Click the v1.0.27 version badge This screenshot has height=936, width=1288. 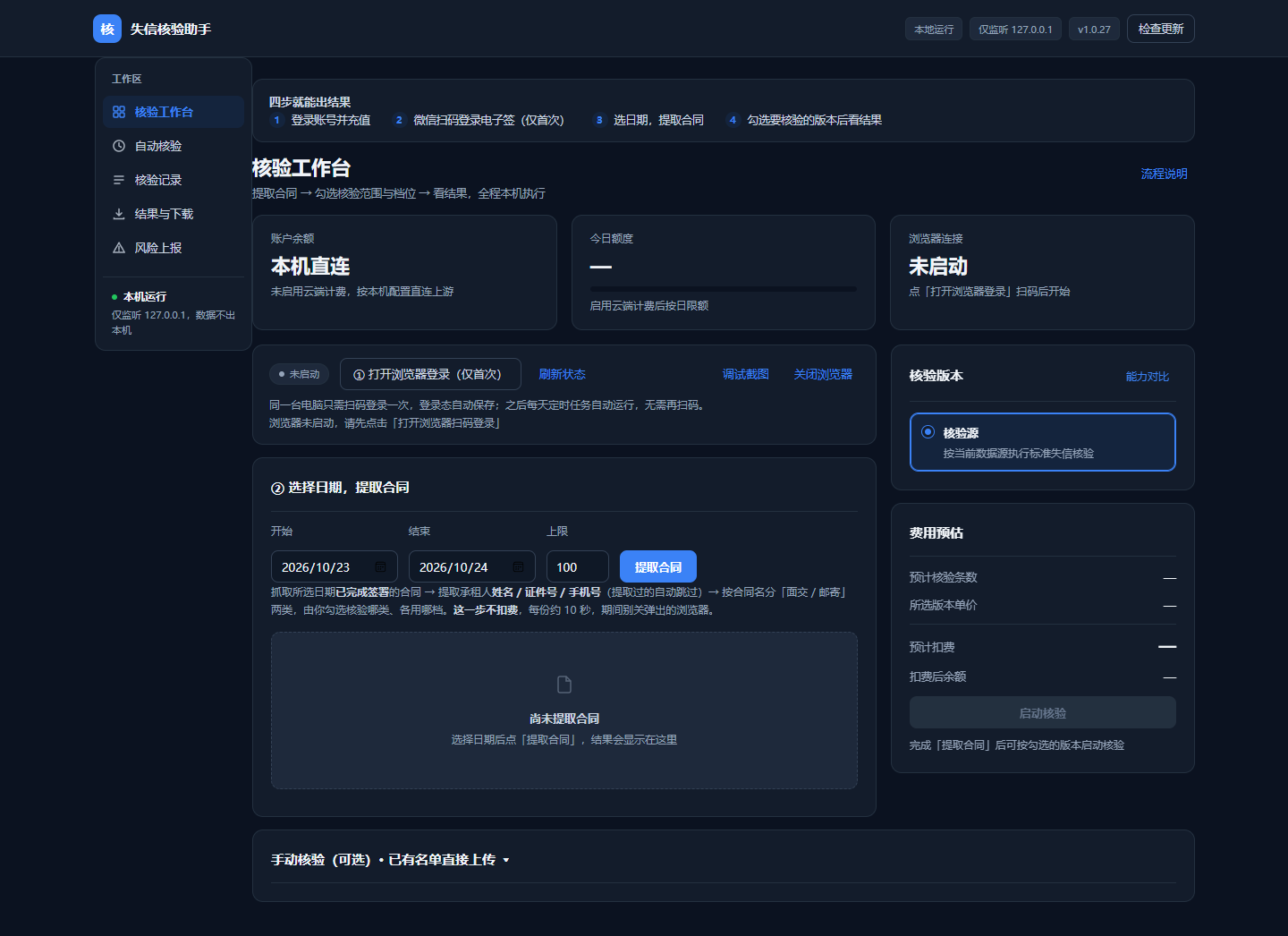click(x=1094, y=30)
